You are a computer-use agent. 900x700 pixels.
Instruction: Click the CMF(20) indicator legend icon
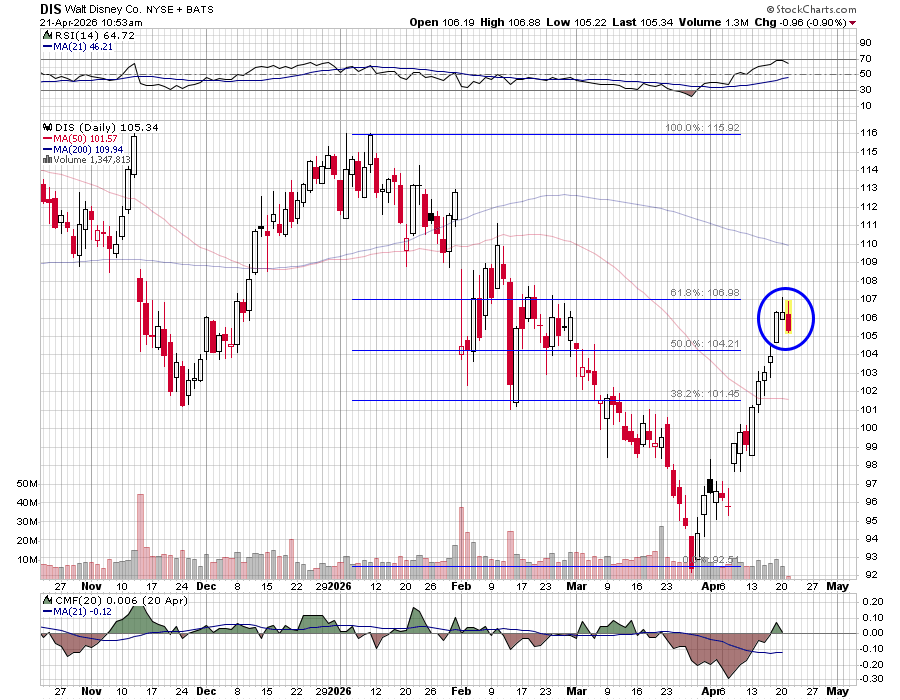tap(48, 601)
